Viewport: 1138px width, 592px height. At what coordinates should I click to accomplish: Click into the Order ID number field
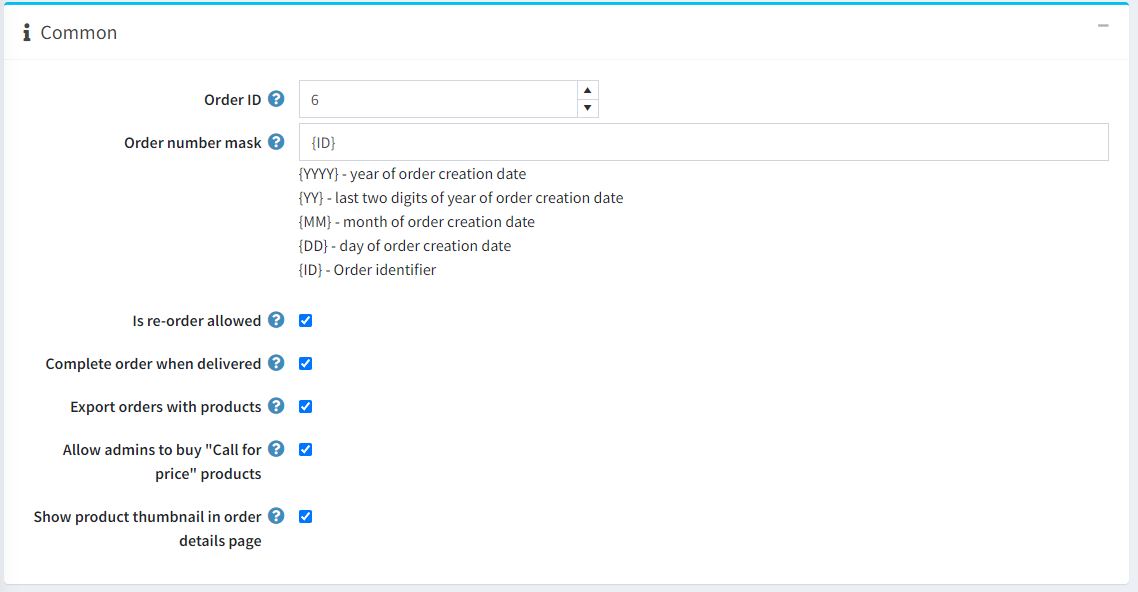point(438,100)
